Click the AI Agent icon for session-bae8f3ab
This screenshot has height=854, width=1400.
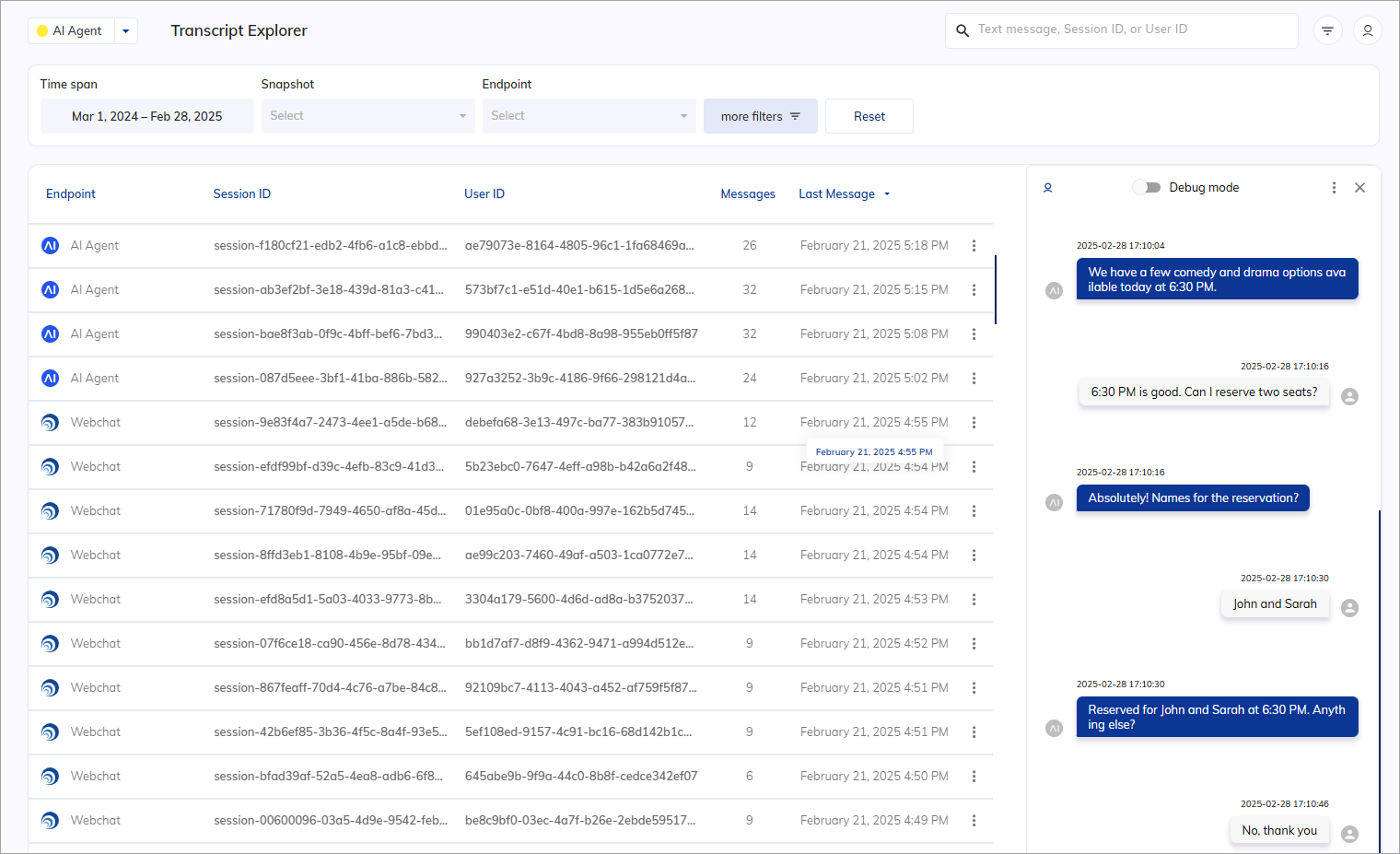[51, 334]
